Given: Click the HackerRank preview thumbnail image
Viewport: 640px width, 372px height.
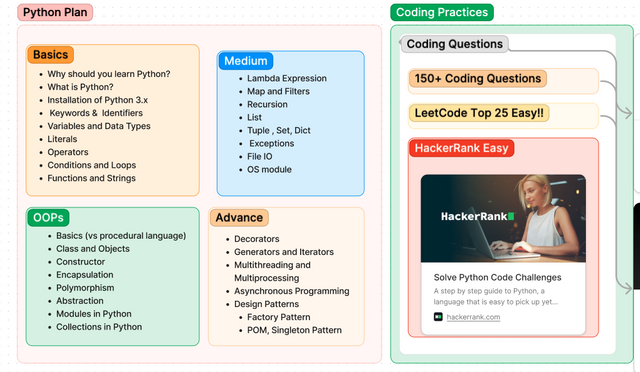Looking at the screenshot, I should 503,218.
